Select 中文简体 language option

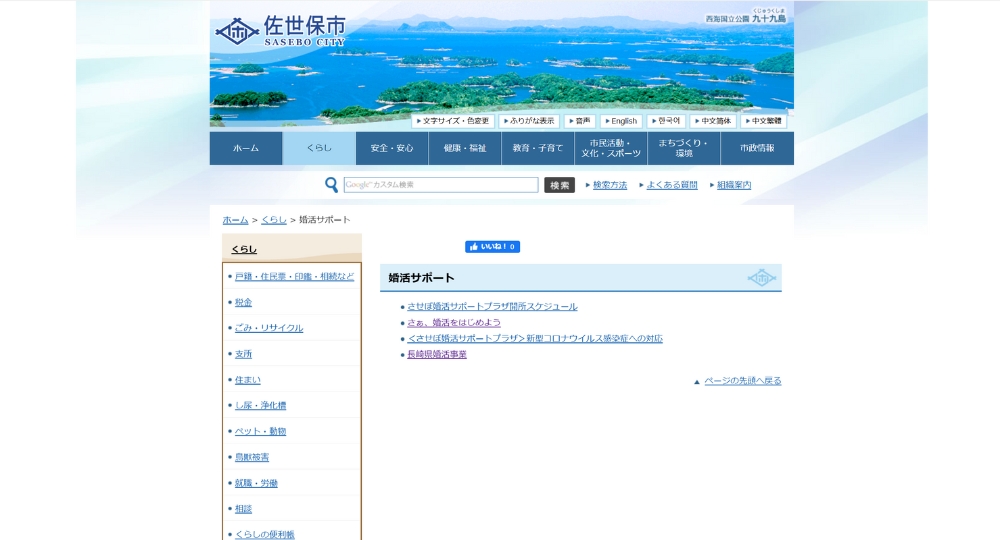712,121
